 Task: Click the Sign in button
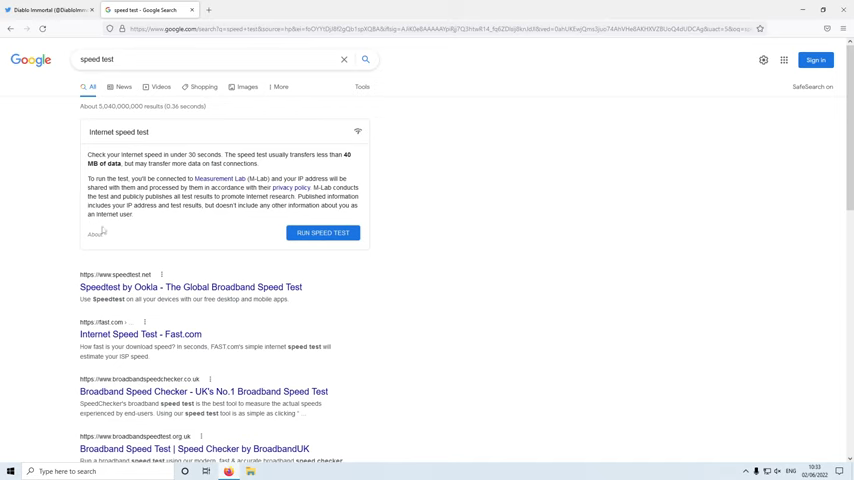[816, 60]
